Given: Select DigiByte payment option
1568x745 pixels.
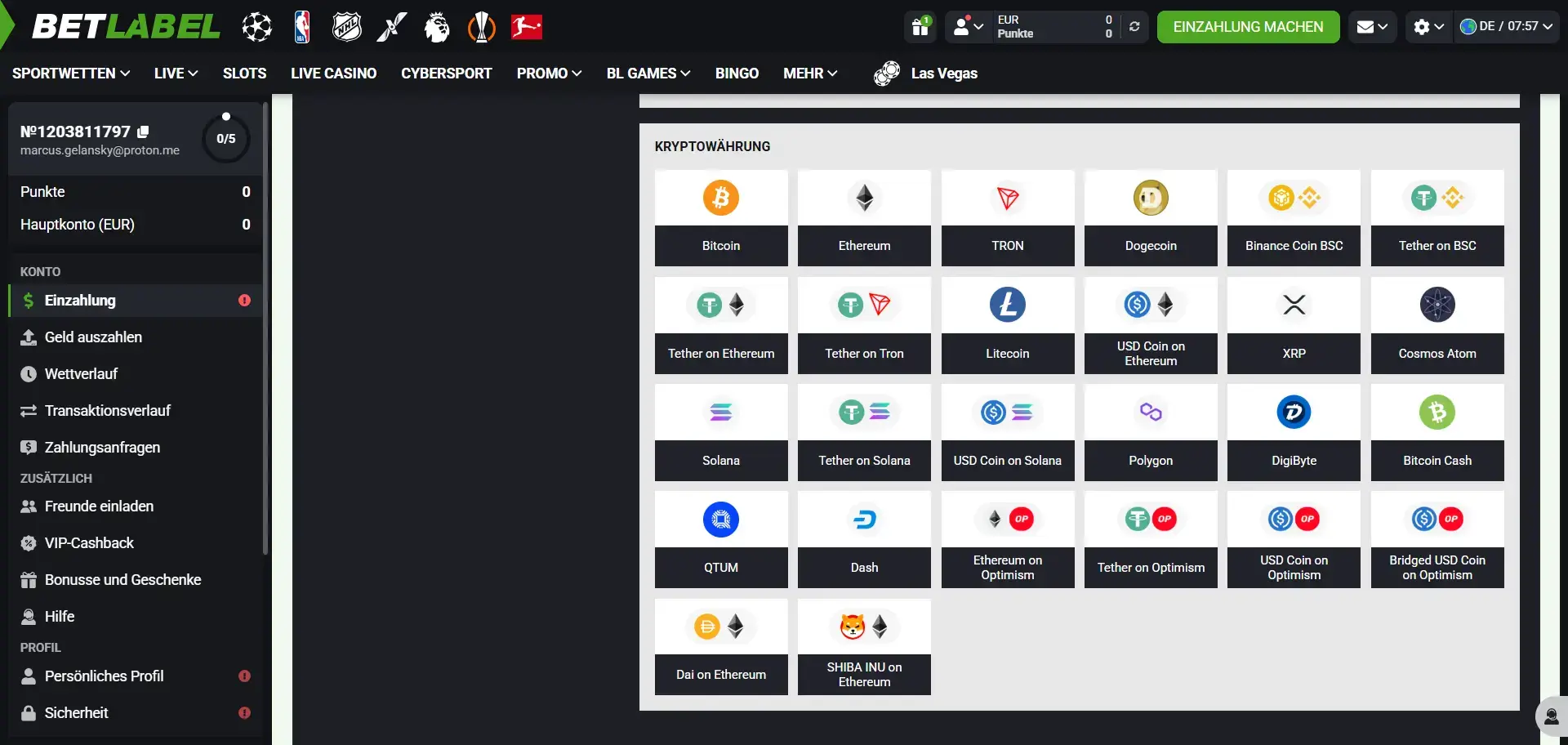Looking at the screenshot, I should click(x=1294, y=432).
